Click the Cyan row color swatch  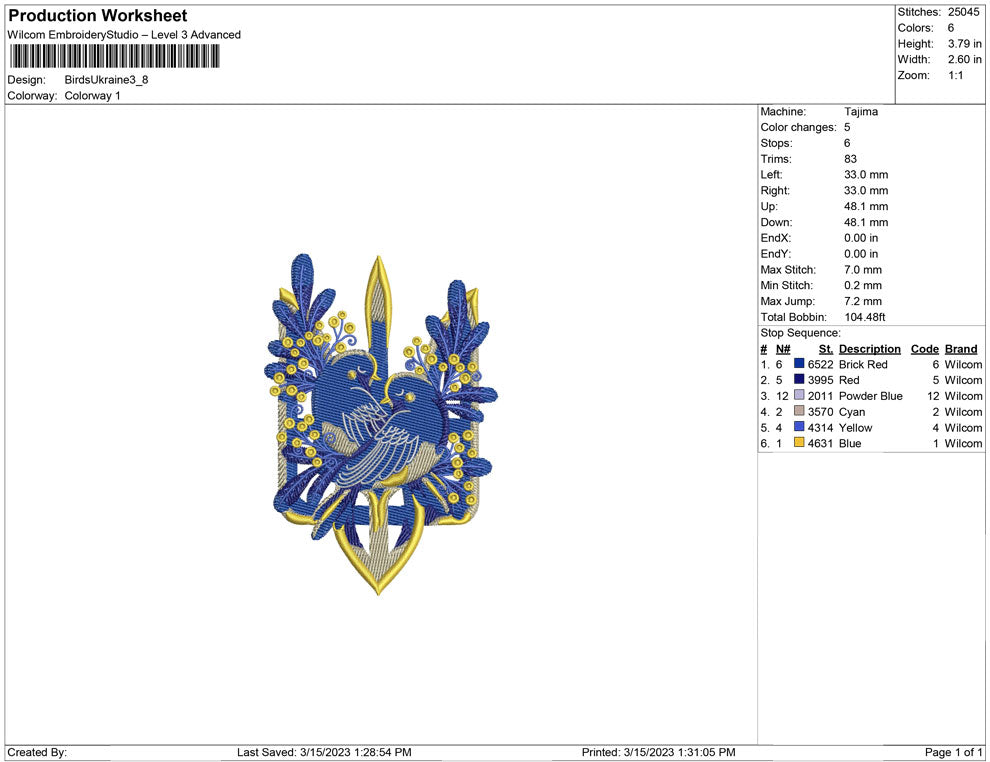[799, 412]
